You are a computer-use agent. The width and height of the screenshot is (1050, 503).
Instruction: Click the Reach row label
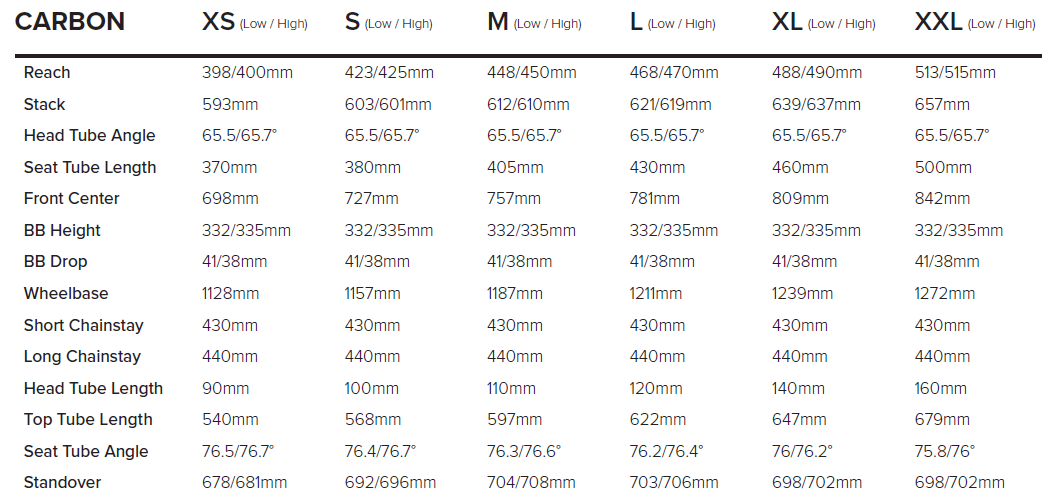pyautogui.click(x=47, y=72)
